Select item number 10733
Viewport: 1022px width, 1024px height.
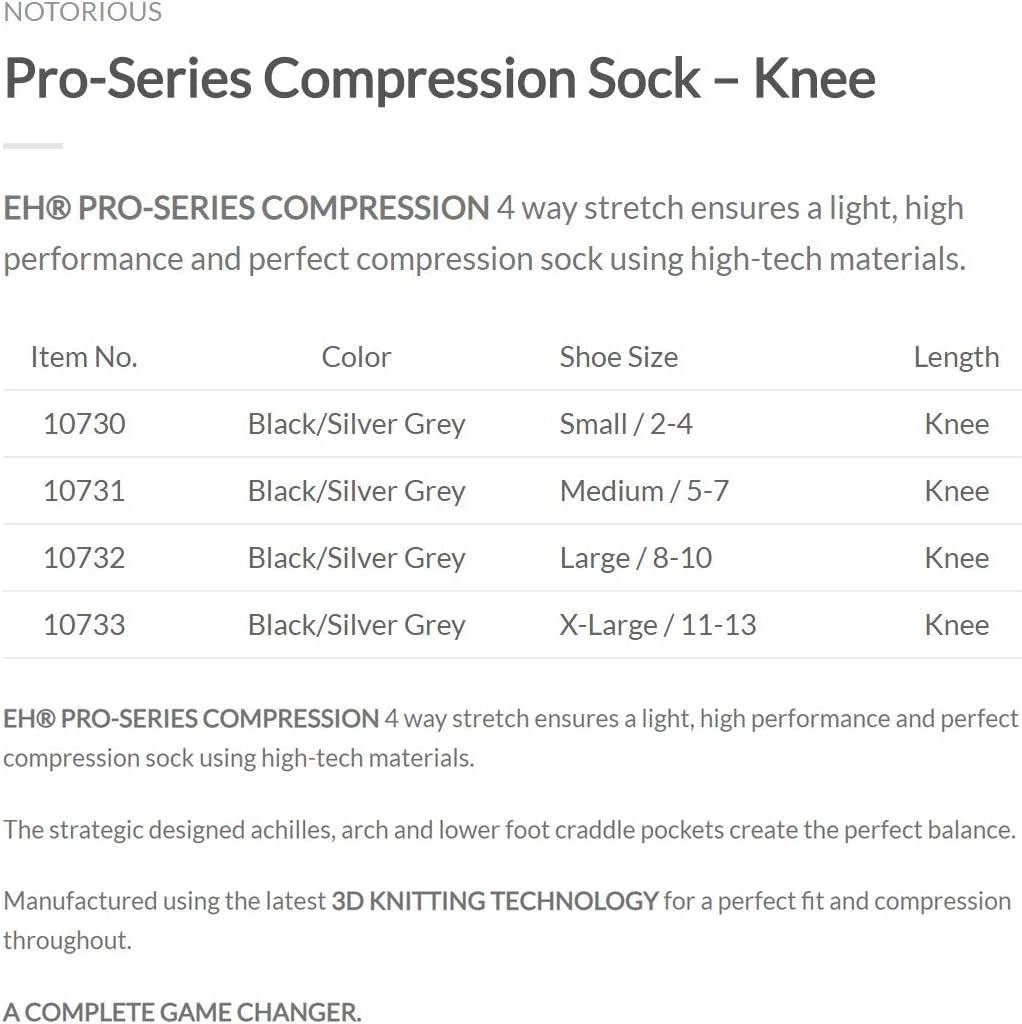click(x=84, y=625)
